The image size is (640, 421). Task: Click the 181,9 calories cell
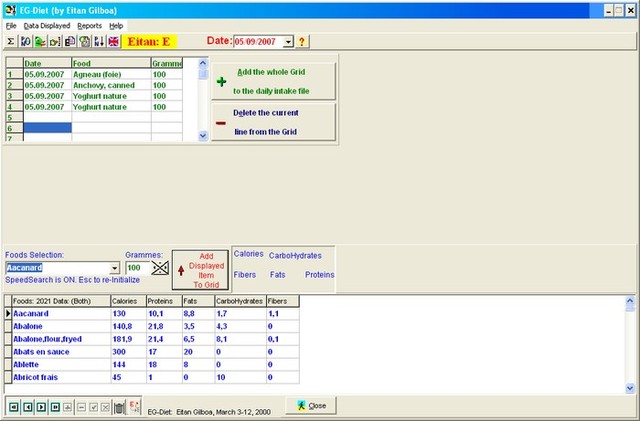tap(128, 339)
